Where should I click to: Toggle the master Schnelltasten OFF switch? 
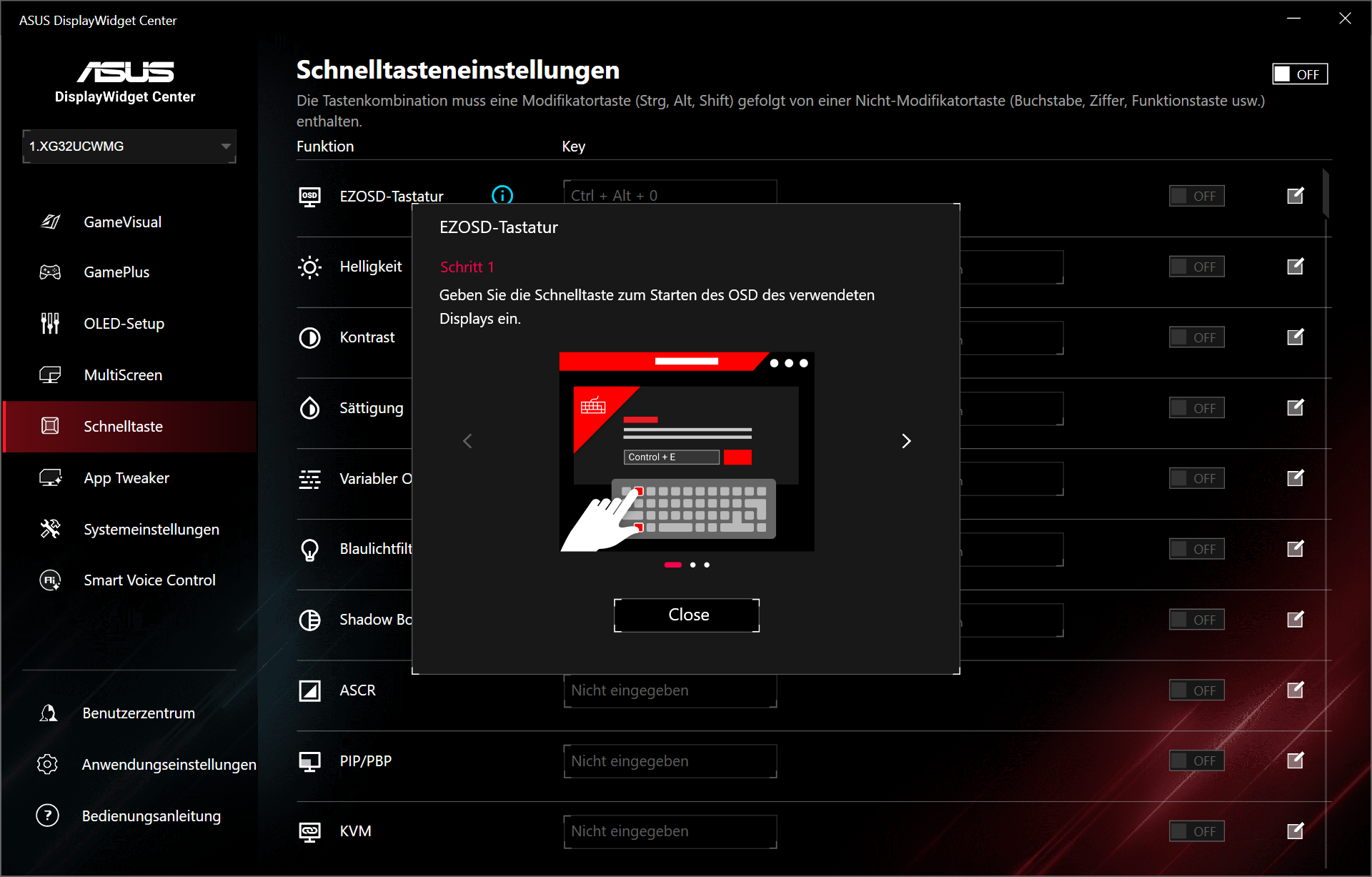tap(1299, 74)
